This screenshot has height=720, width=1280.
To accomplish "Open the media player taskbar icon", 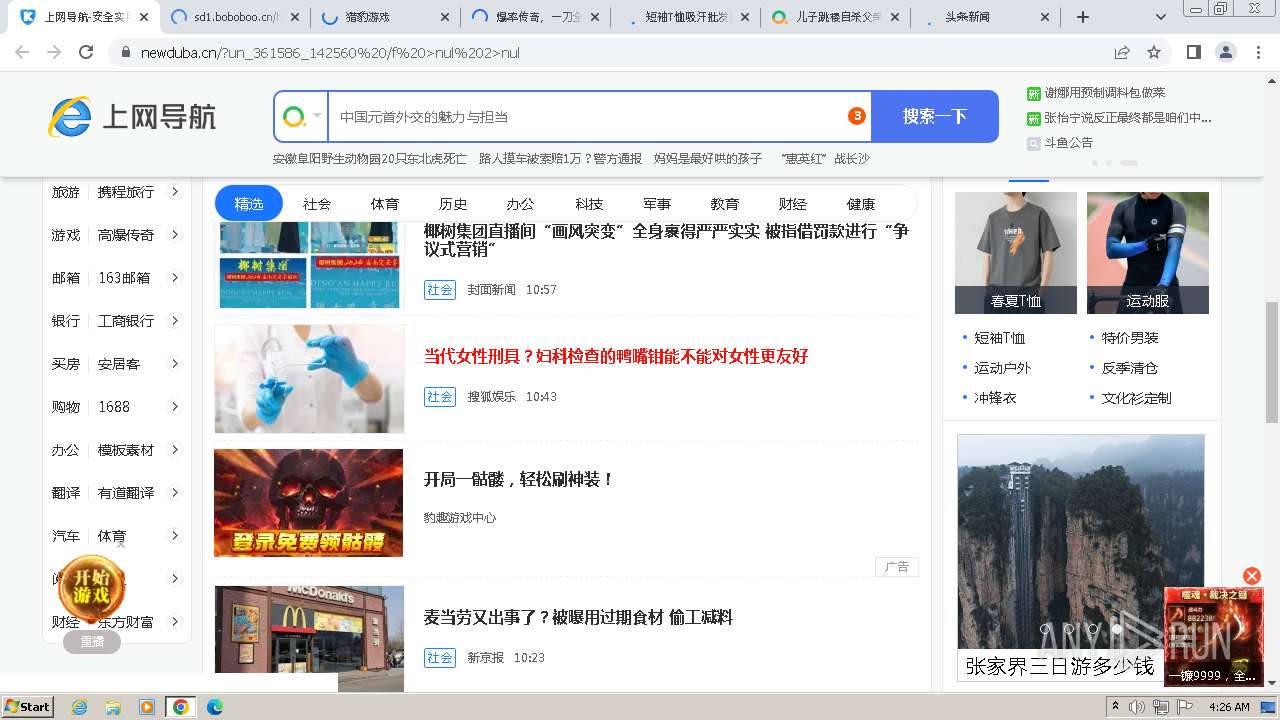I will click(147, 707).
